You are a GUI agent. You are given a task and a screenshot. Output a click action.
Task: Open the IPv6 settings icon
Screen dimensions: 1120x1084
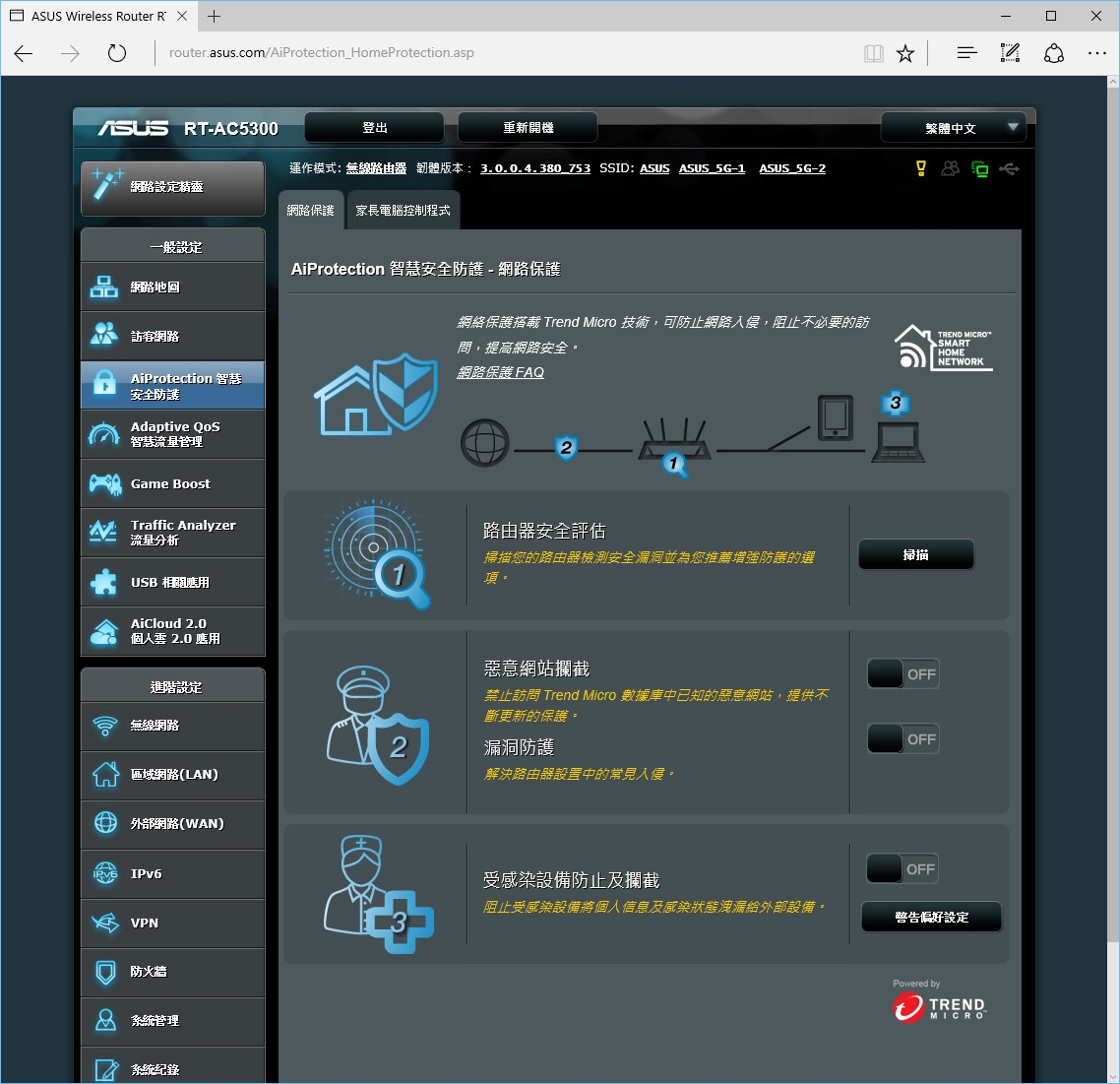105,872
